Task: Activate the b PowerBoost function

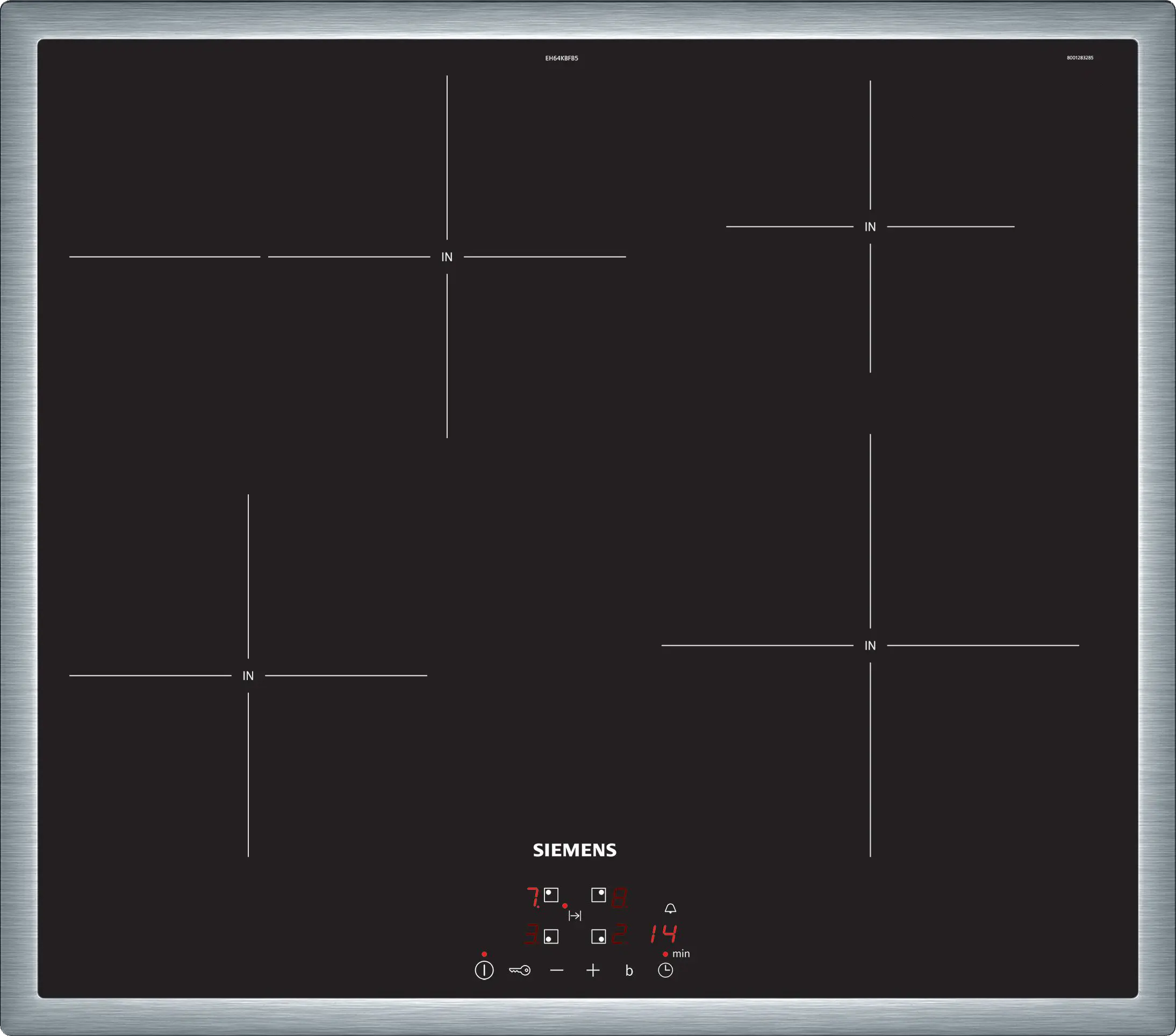Action: coord(629,971)
